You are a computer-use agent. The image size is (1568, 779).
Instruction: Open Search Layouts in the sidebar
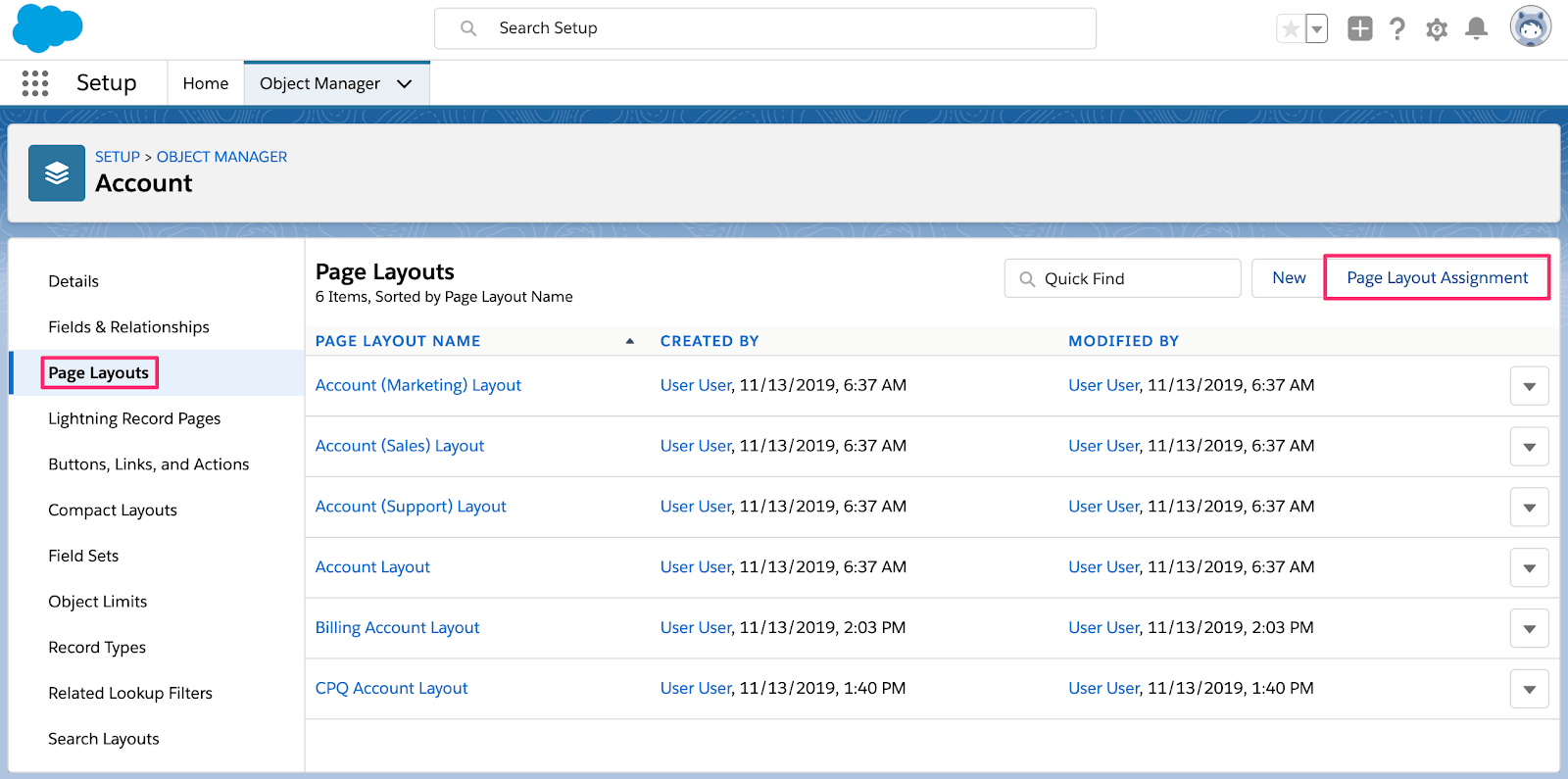[104, 739]
